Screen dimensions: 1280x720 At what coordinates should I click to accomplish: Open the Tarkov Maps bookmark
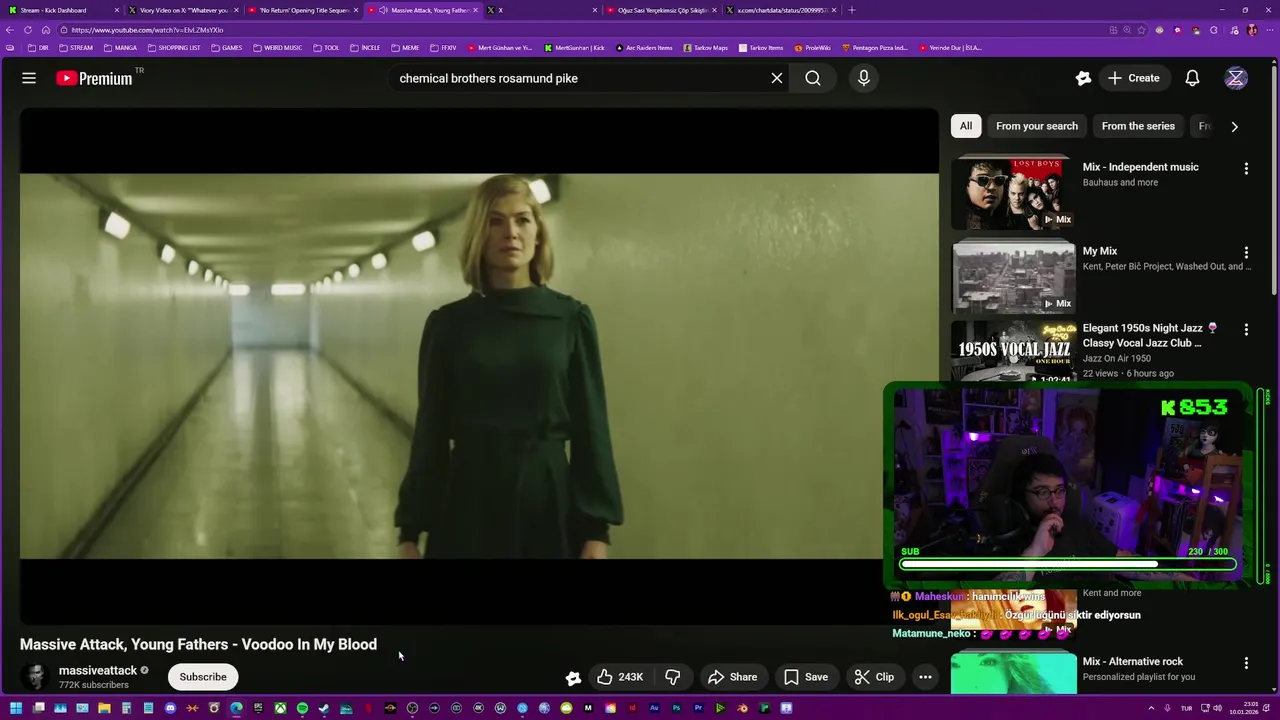click(705, 48)
